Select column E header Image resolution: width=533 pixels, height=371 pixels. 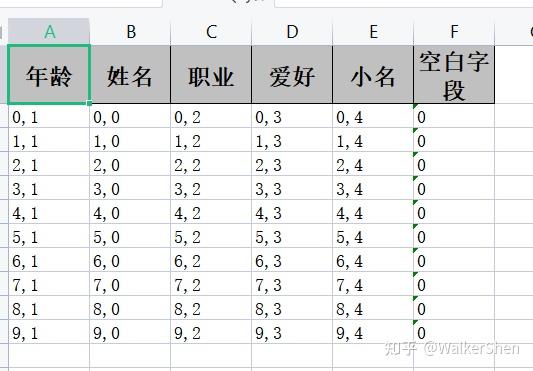point(373,32)
